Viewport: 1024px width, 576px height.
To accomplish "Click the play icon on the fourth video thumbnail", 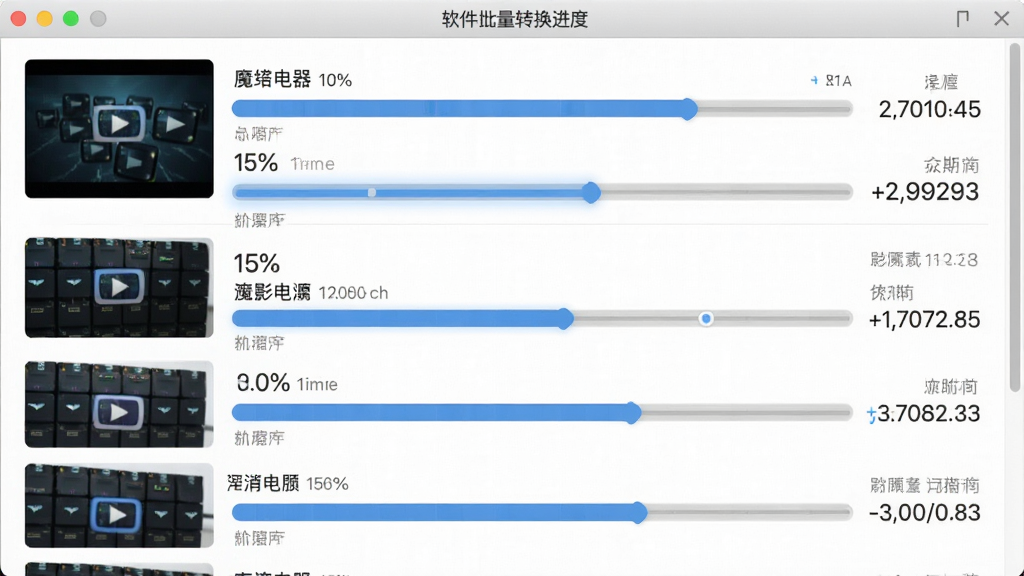I will tap(116, 515).
